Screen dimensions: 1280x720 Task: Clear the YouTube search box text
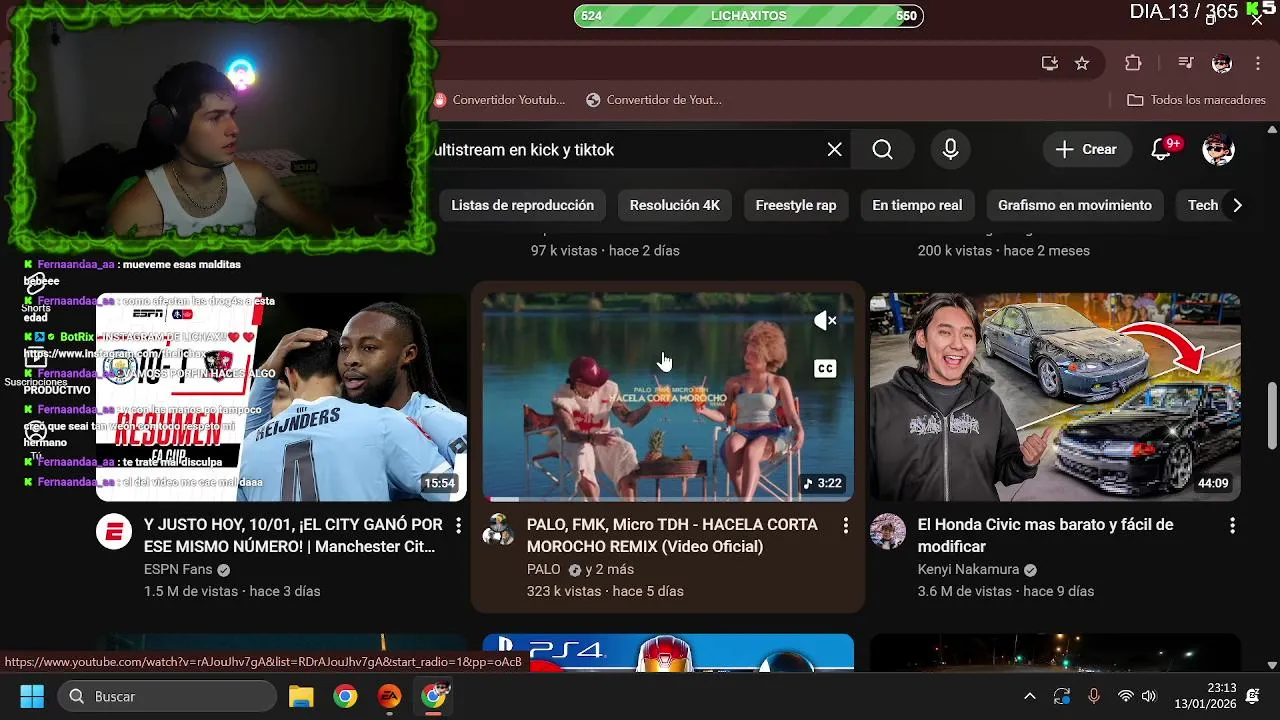835,150
